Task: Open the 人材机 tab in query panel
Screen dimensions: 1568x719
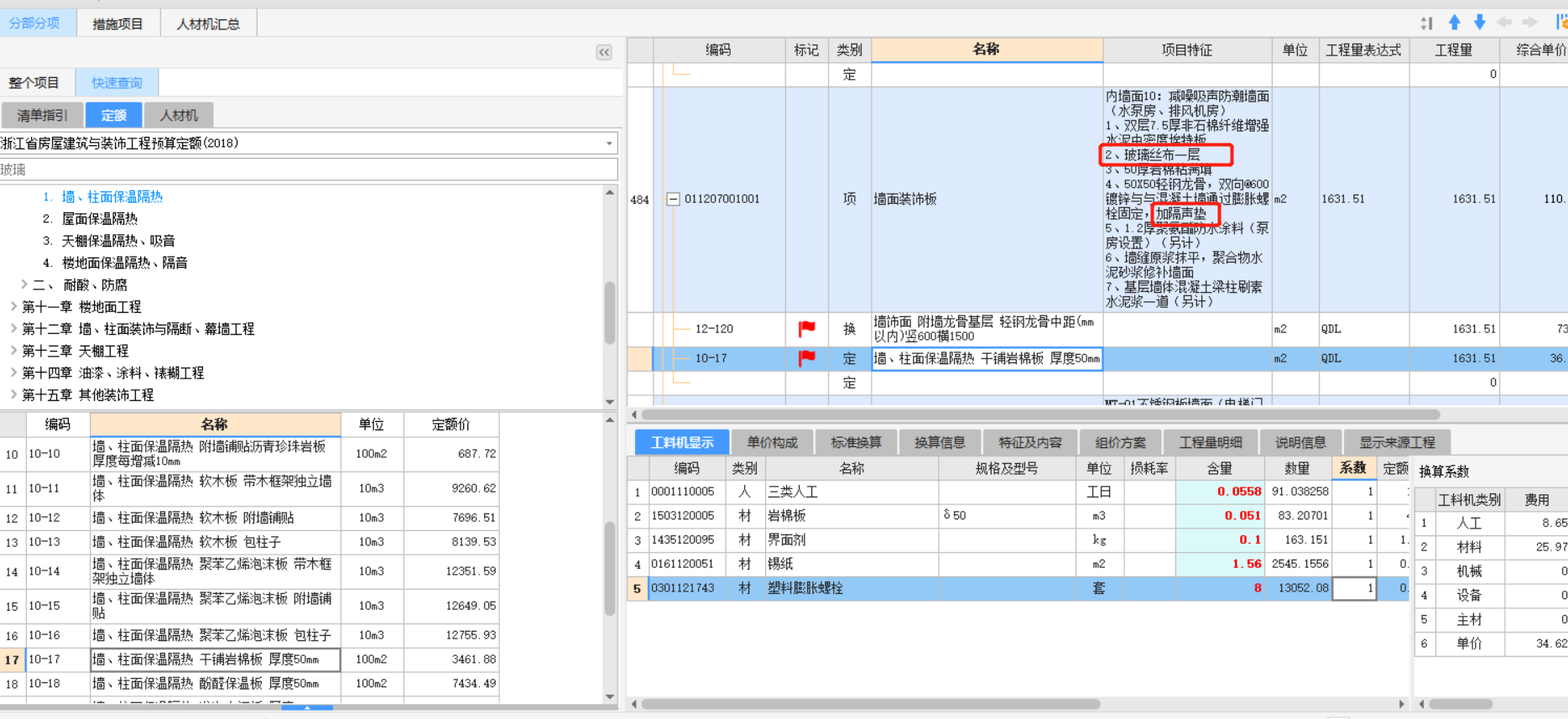Action: click(x=179, y=115)
